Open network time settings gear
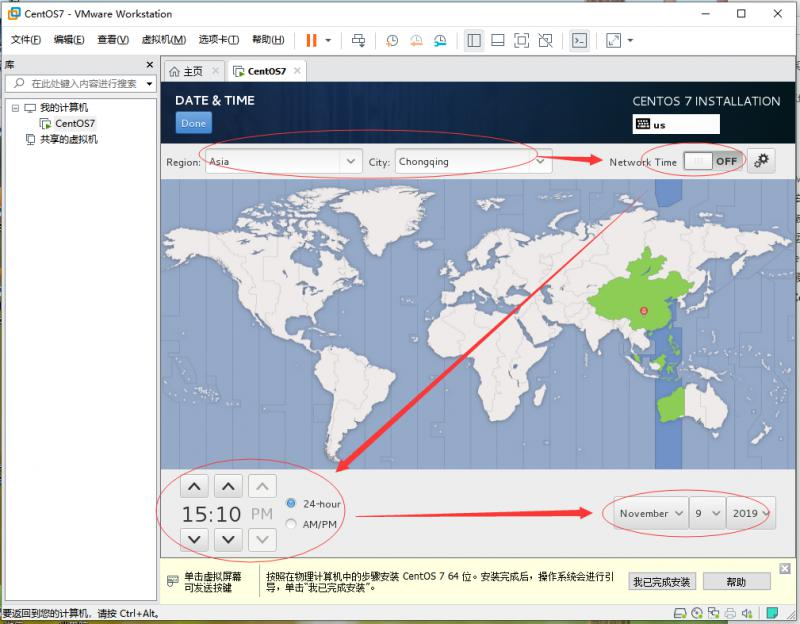This screenshot has height=624, width=800. (x=761, y=161)
